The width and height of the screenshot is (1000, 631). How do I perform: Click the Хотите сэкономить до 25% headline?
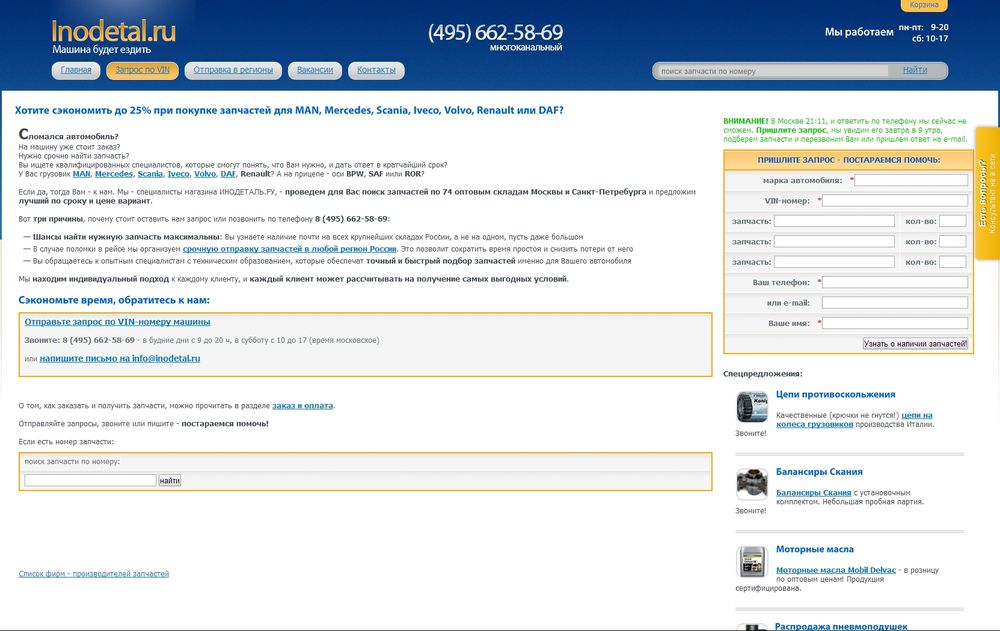[289, 110]
